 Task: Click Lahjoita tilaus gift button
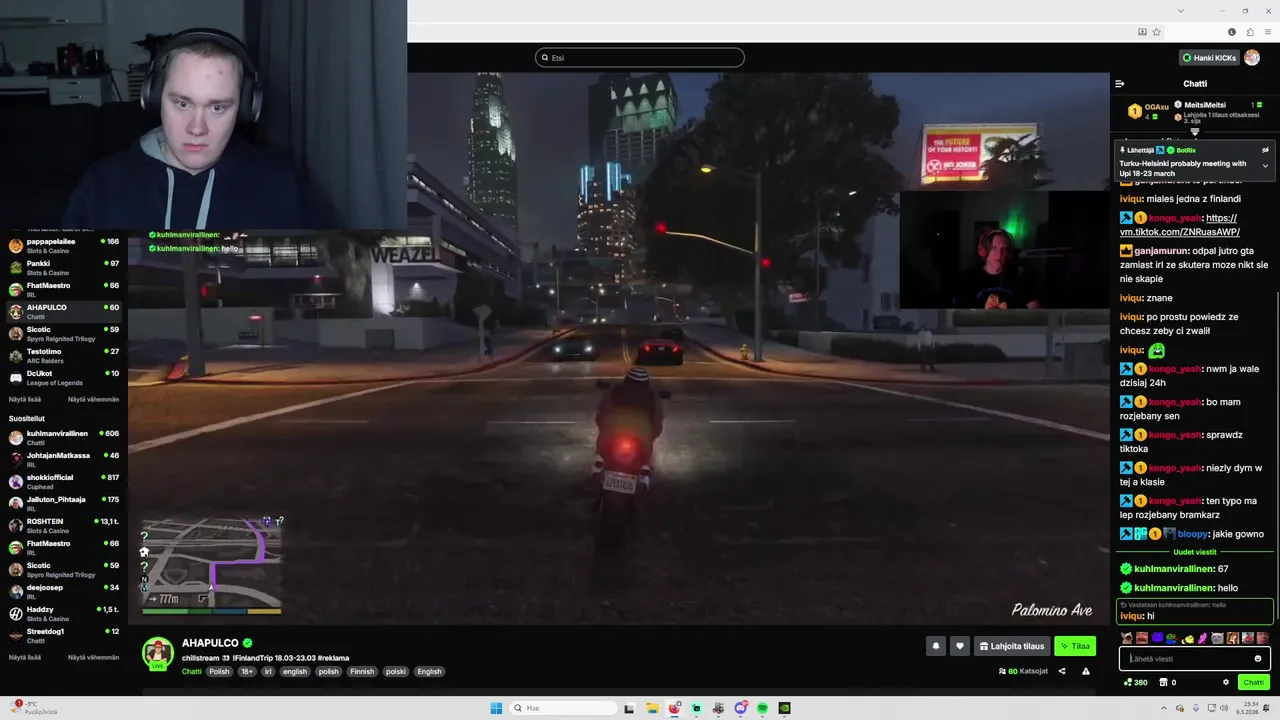tap(1012, 646)
